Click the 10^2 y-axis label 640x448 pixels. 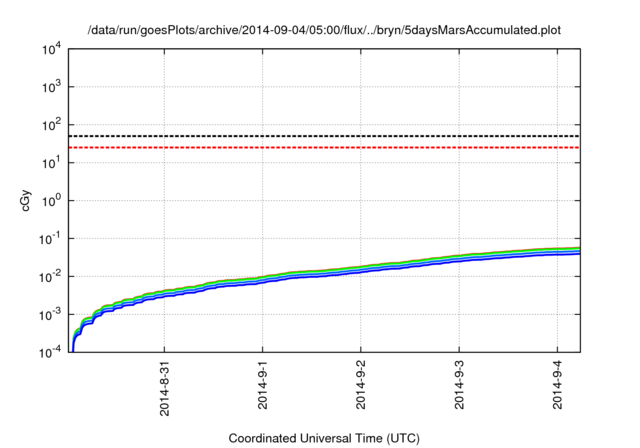(52, 125)
